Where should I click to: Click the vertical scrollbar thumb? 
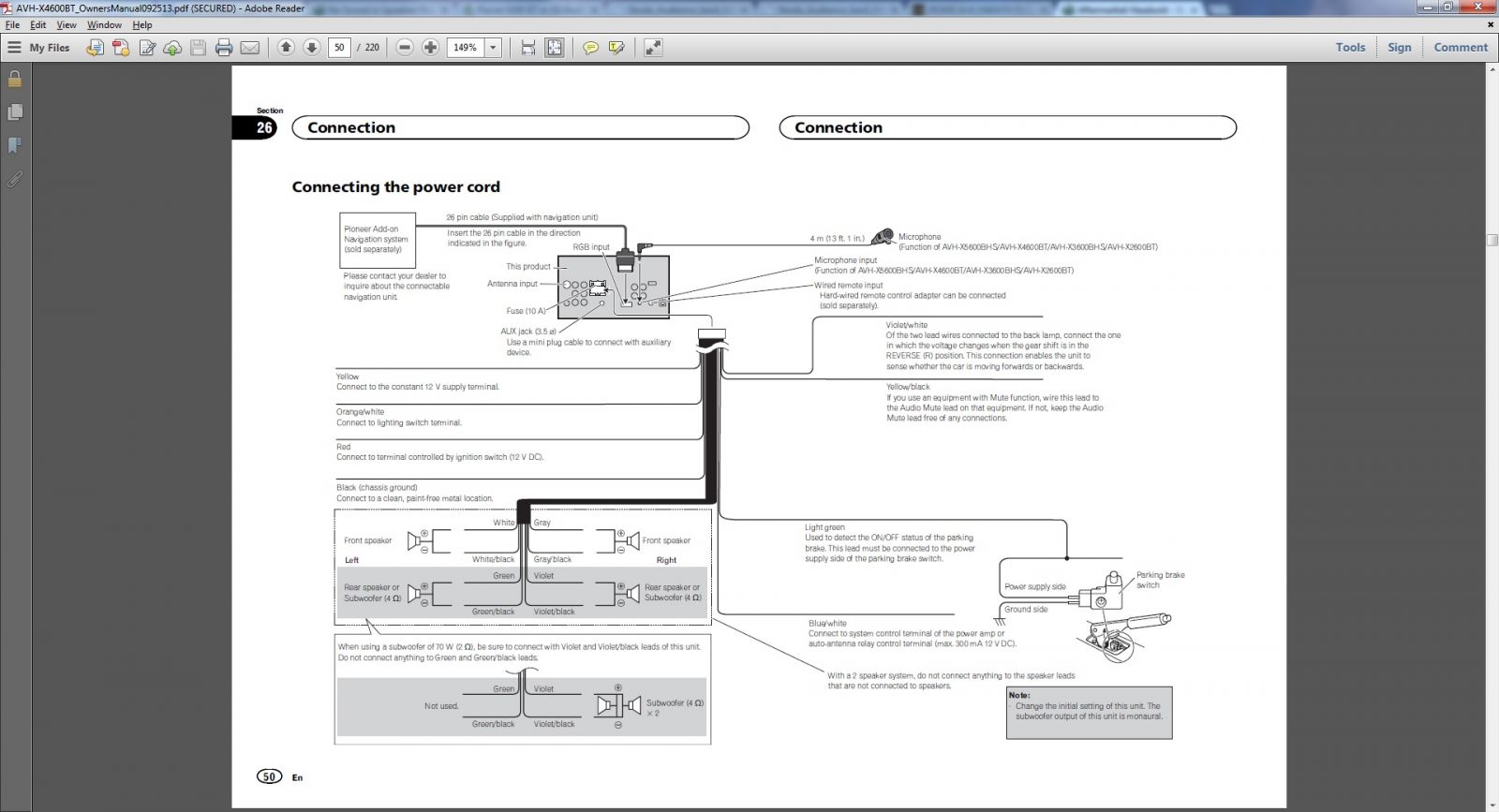pos(1492,240)
